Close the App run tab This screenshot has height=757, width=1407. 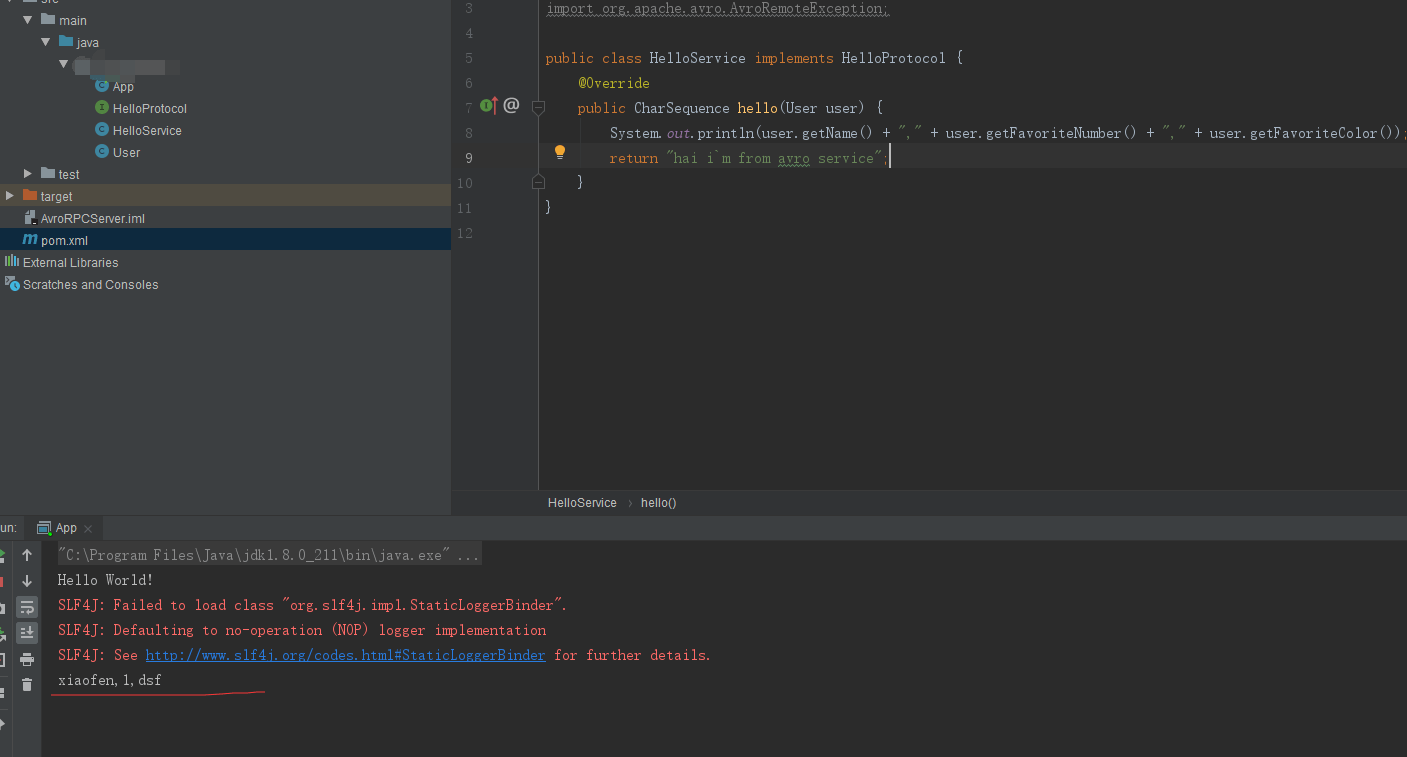pyautogui.click(x=88, y=529)
